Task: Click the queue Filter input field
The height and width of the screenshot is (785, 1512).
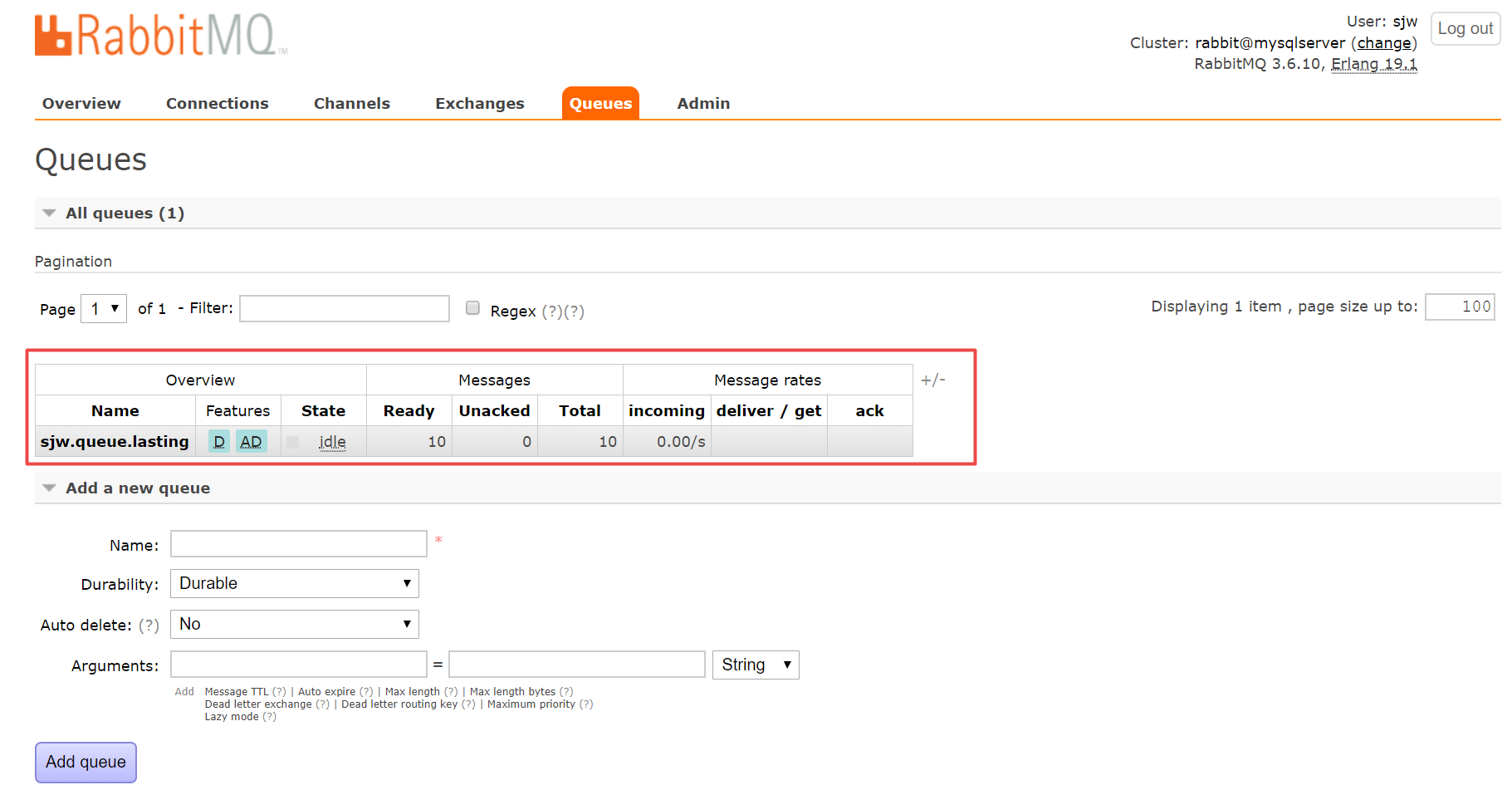Action: [345, 308]
